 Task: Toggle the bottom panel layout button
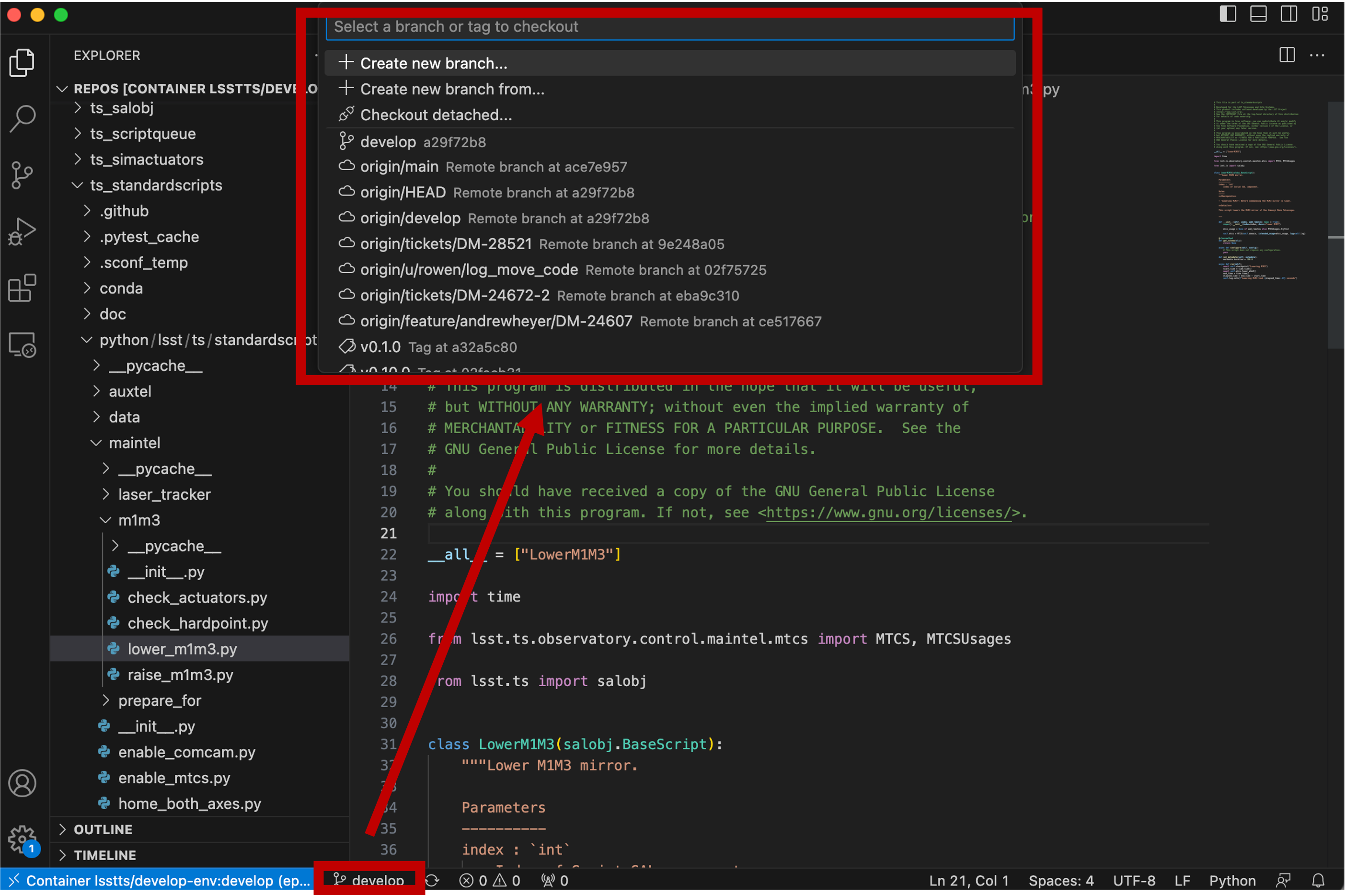(1258, 14)
